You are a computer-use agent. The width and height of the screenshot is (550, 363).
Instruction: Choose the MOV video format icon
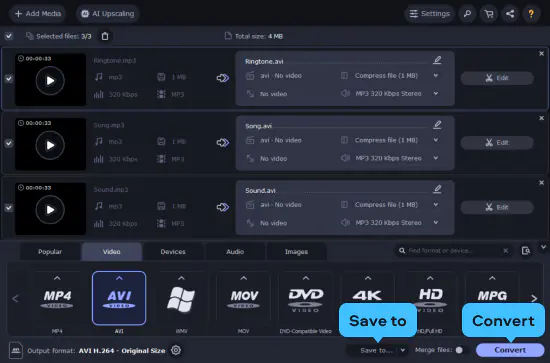(243, 298)
